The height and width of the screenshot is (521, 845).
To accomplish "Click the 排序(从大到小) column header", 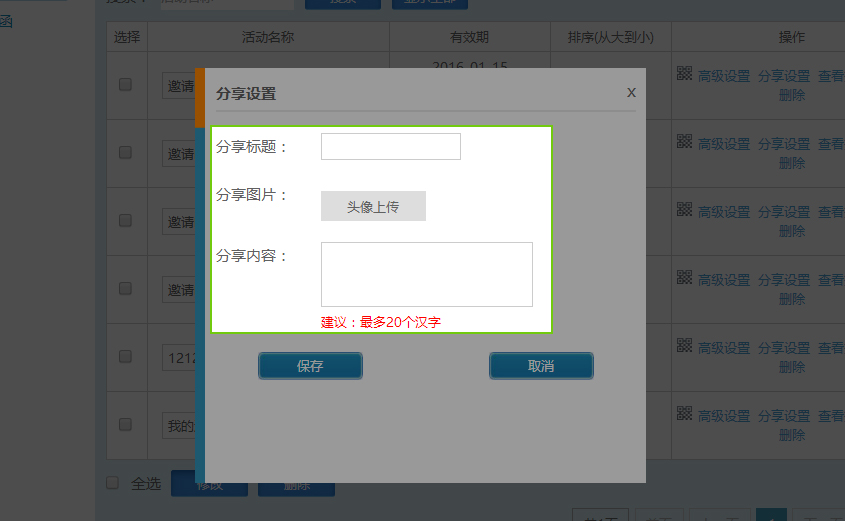I will [x=611, y=37].
